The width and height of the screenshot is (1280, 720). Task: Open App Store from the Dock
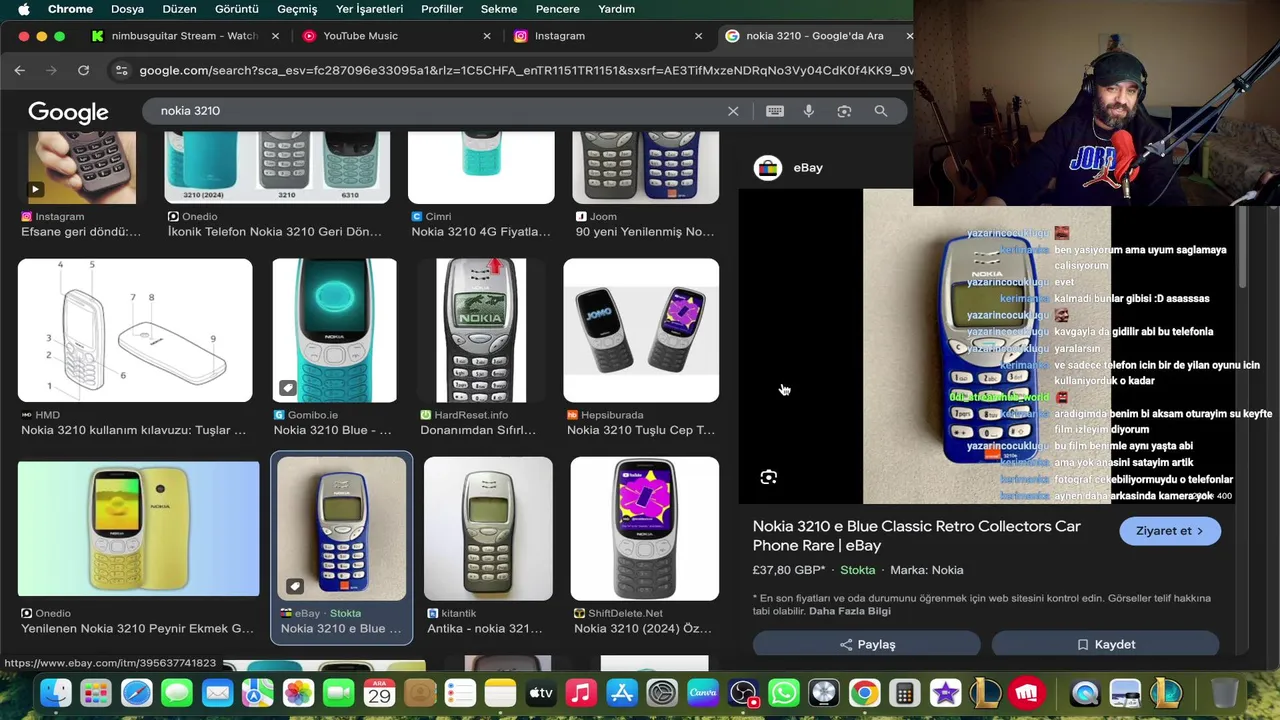[622, 692]
